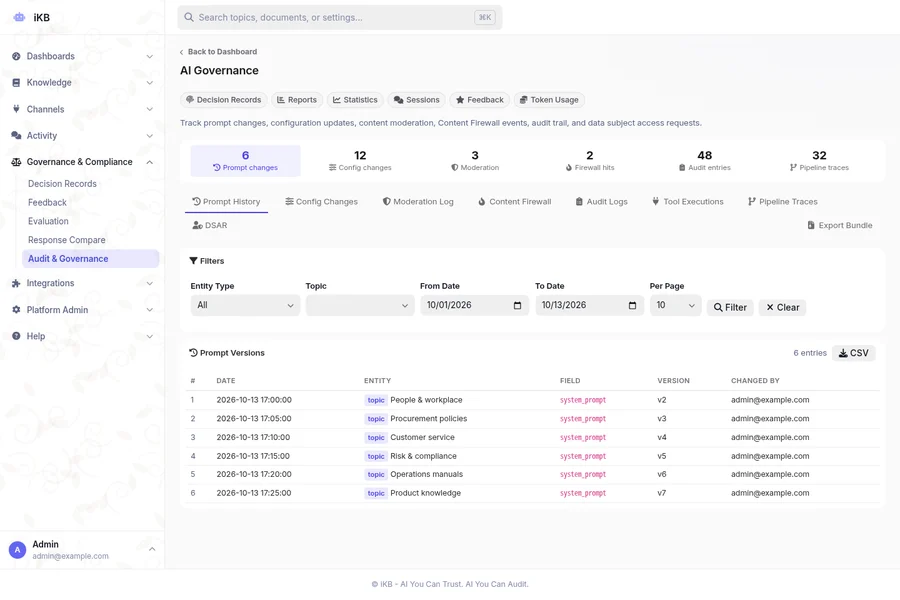Download the CSV export

tap(854, 353)
